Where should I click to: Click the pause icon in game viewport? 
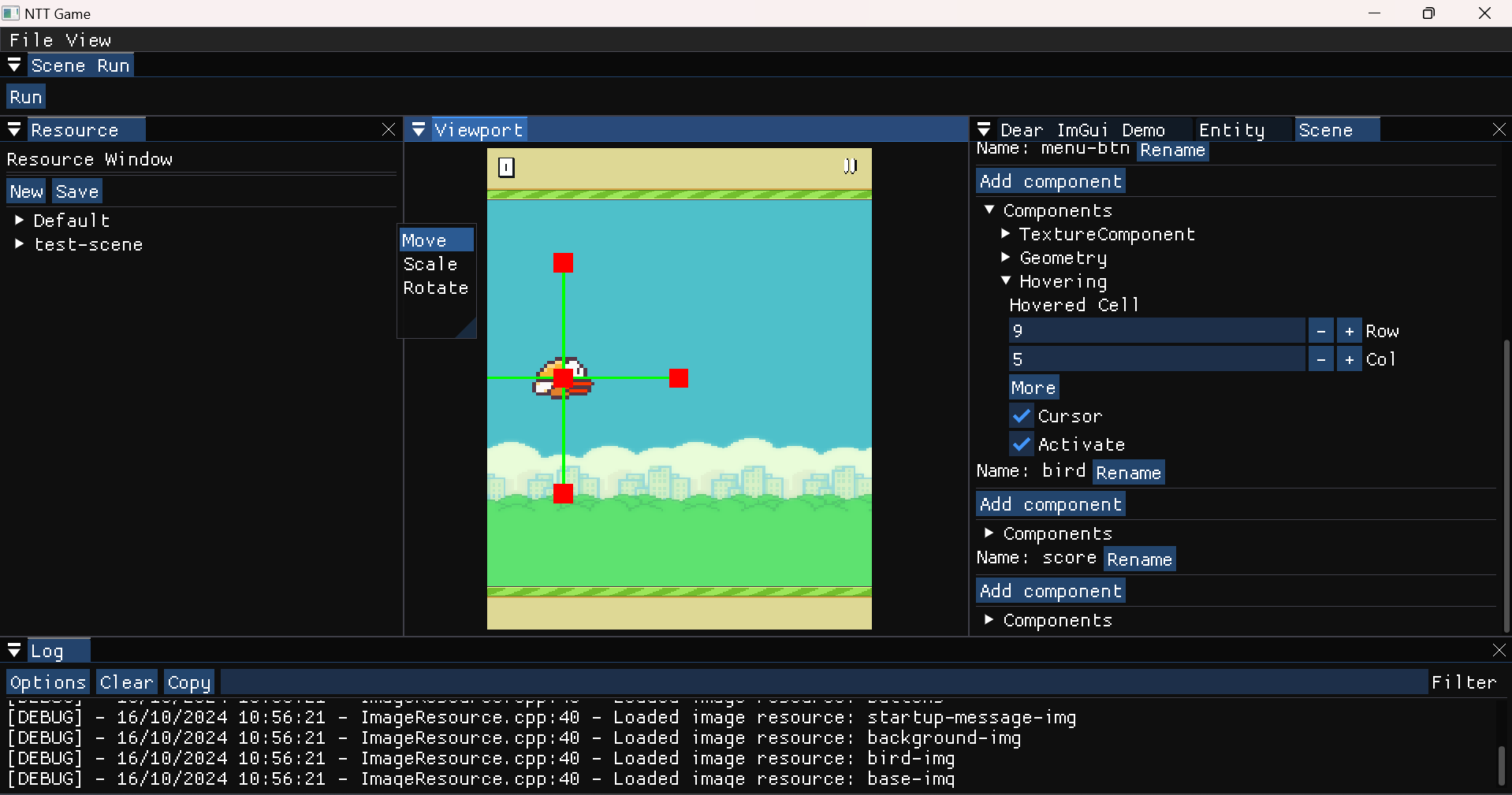pyautogui.click(x=851, y=166)
